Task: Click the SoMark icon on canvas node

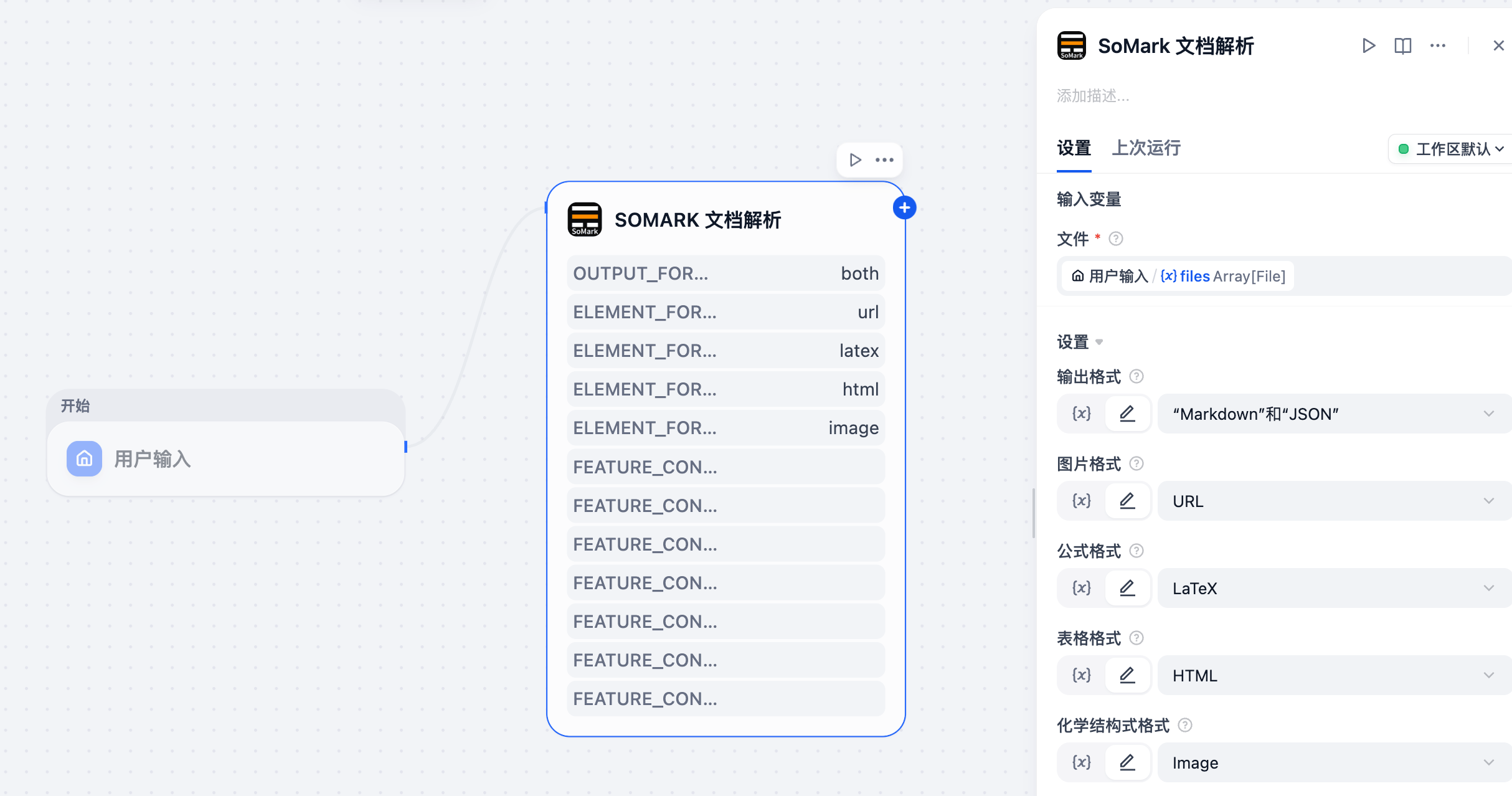Action: (584, 219)
